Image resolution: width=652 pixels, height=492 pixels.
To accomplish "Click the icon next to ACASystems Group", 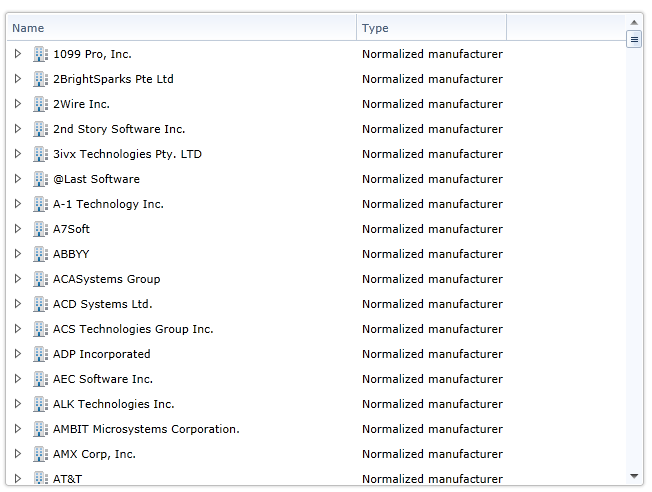I will (x=40, y=279).
